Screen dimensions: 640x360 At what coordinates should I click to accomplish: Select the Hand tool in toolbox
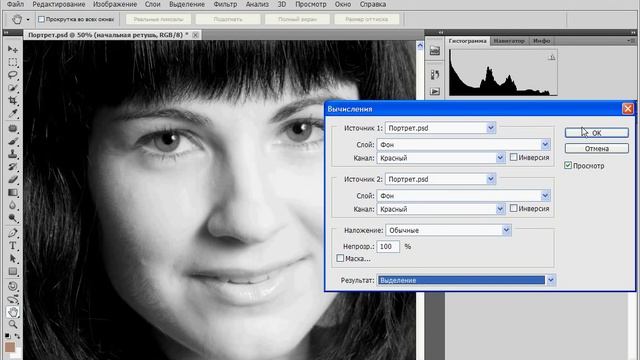(13, 312)
